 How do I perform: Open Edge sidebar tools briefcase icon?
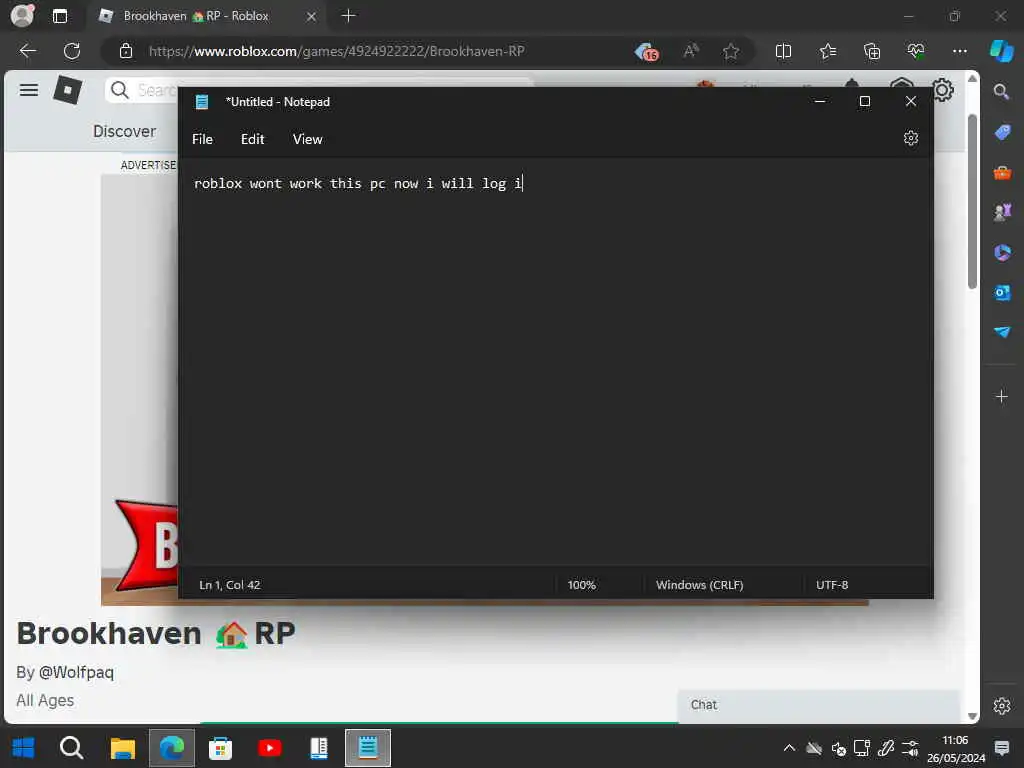click(1002, 173)
